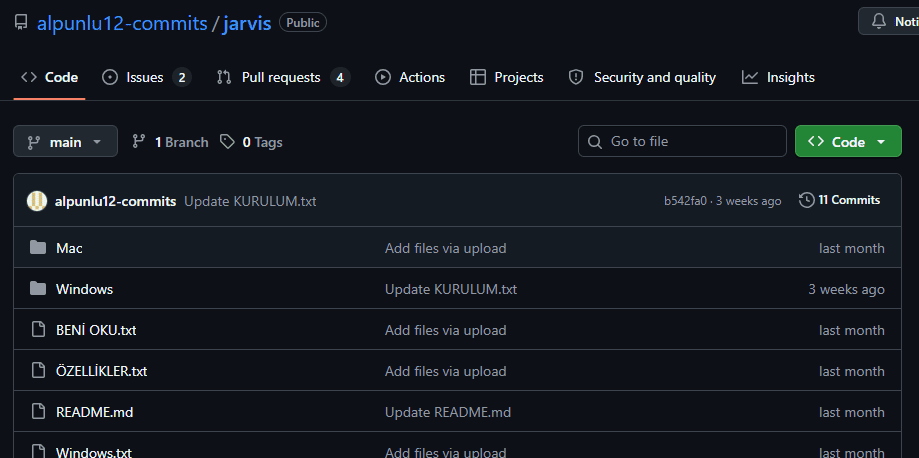Open Windows row commit Update KURULUM.txt

click(x=451, y=289)
